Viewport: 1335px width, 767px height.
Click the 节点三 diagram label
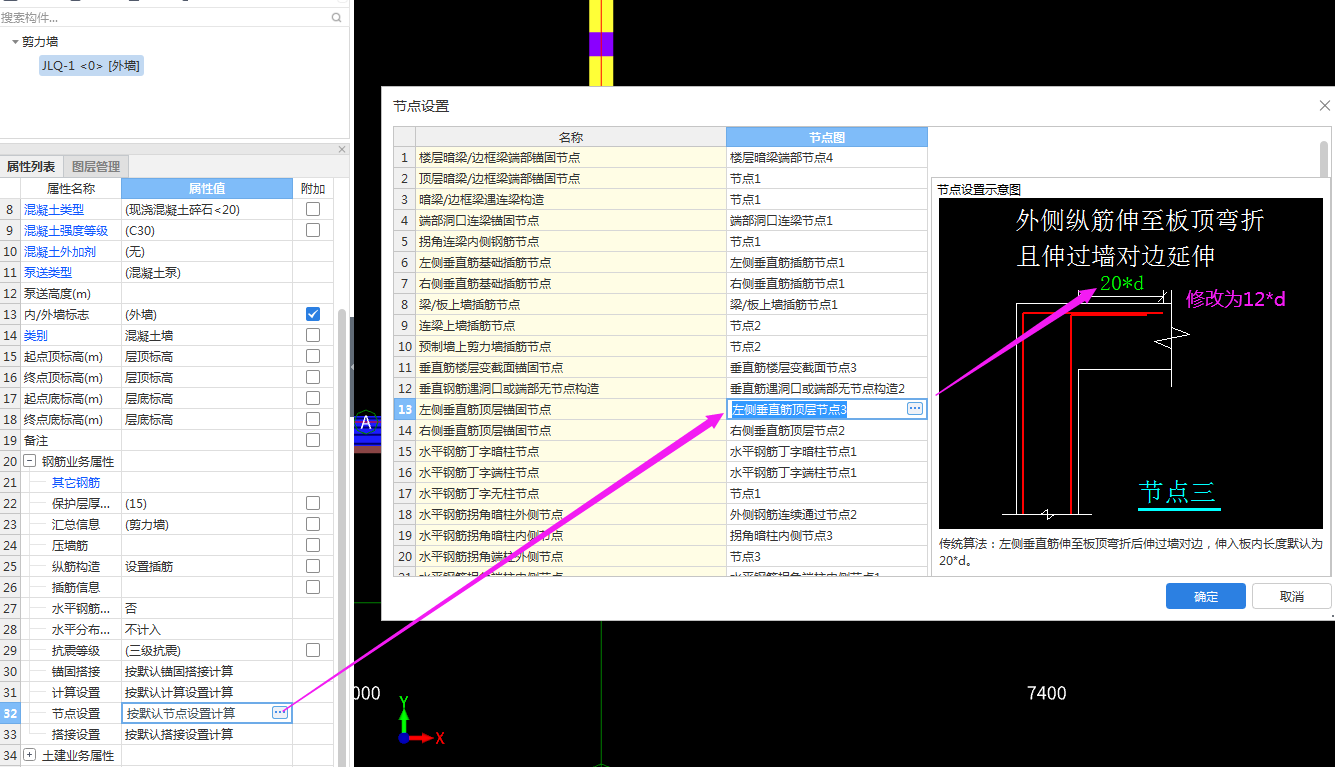click(x=1177, y=492)
